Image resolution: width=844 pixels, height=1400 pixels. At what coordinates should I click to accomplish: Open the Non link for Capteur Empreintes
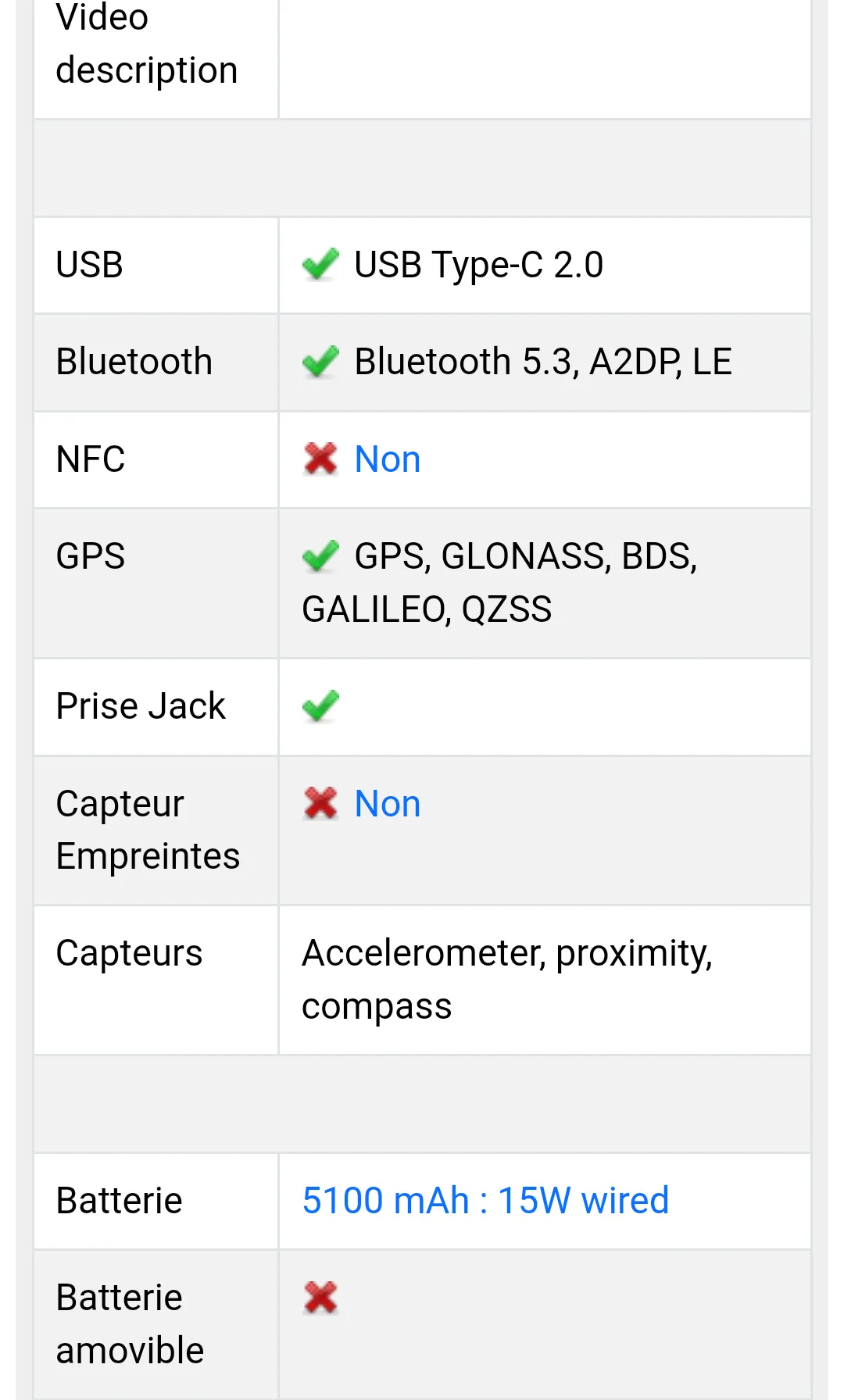(x=388, y=804)
